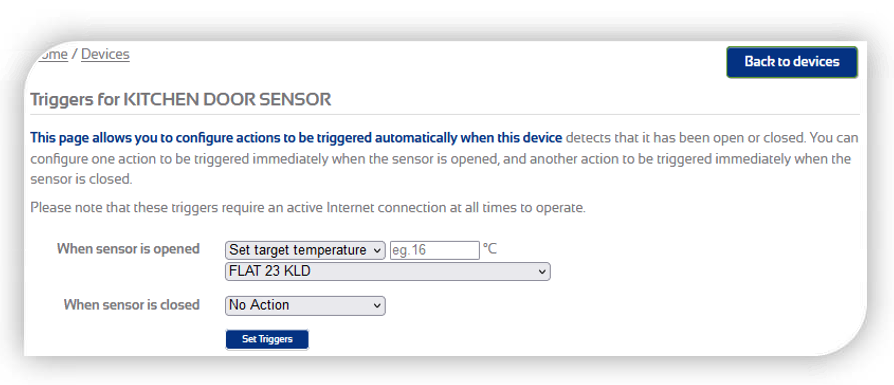
Task: Click the chevron arrow on No Action selector
Action: (377, 306)
